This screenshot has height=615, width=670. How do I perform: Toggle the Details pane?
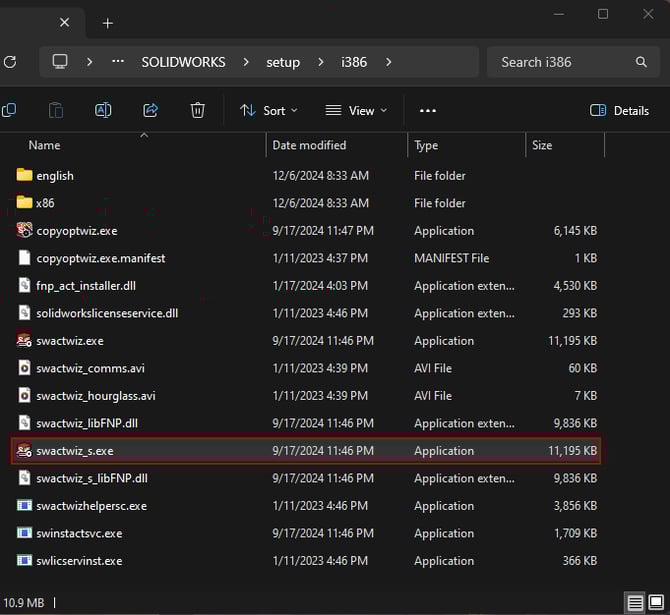coord(620,110)
